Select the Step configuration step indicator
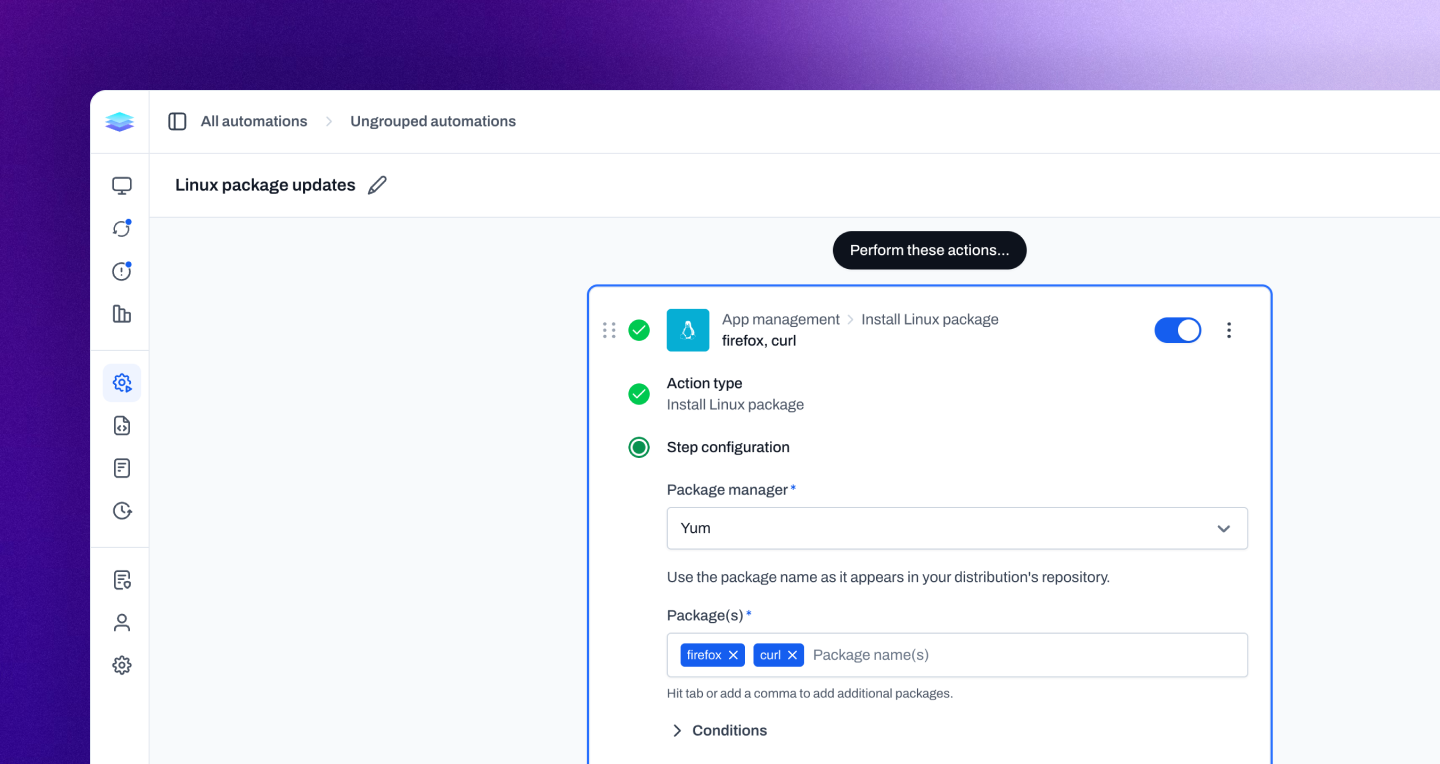This screenshot has height=764, width=1440. tap(639, 447)
